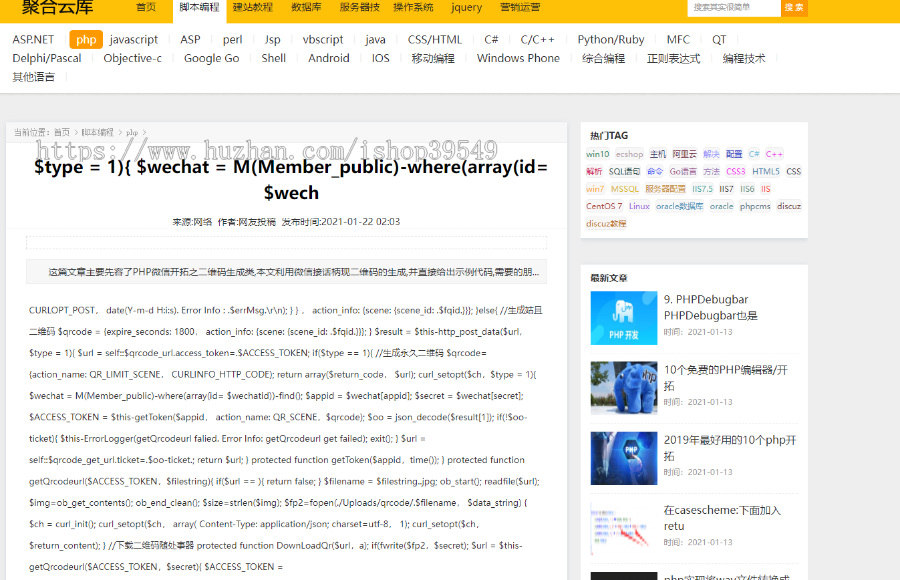The width and height of the screenshot is (900, 580).
Task: Click the HTML5 hot tag
Action: [x=766, y=171]
